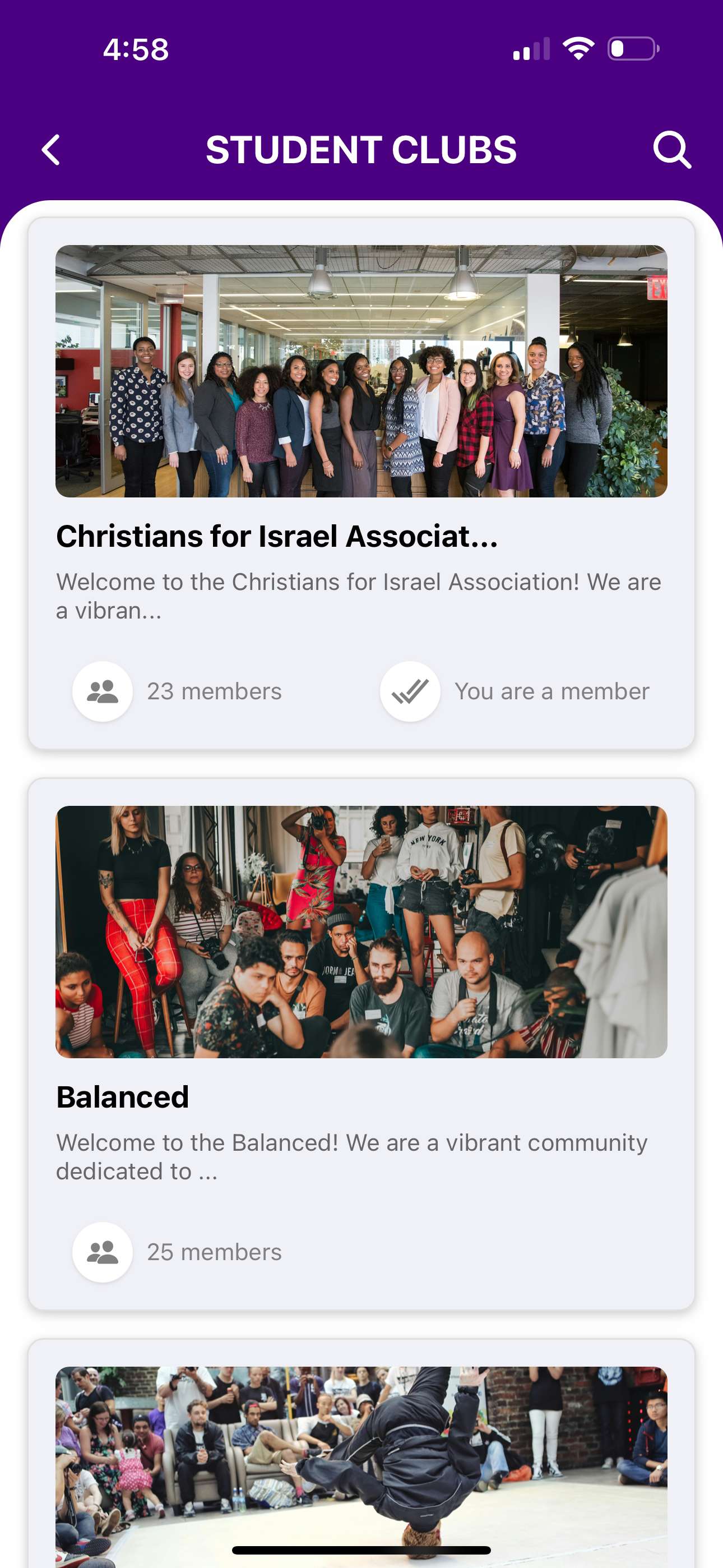Read the Balanced club welcome description
723x1568 pixels.
pyautogui.click(x=352, y=1156)
